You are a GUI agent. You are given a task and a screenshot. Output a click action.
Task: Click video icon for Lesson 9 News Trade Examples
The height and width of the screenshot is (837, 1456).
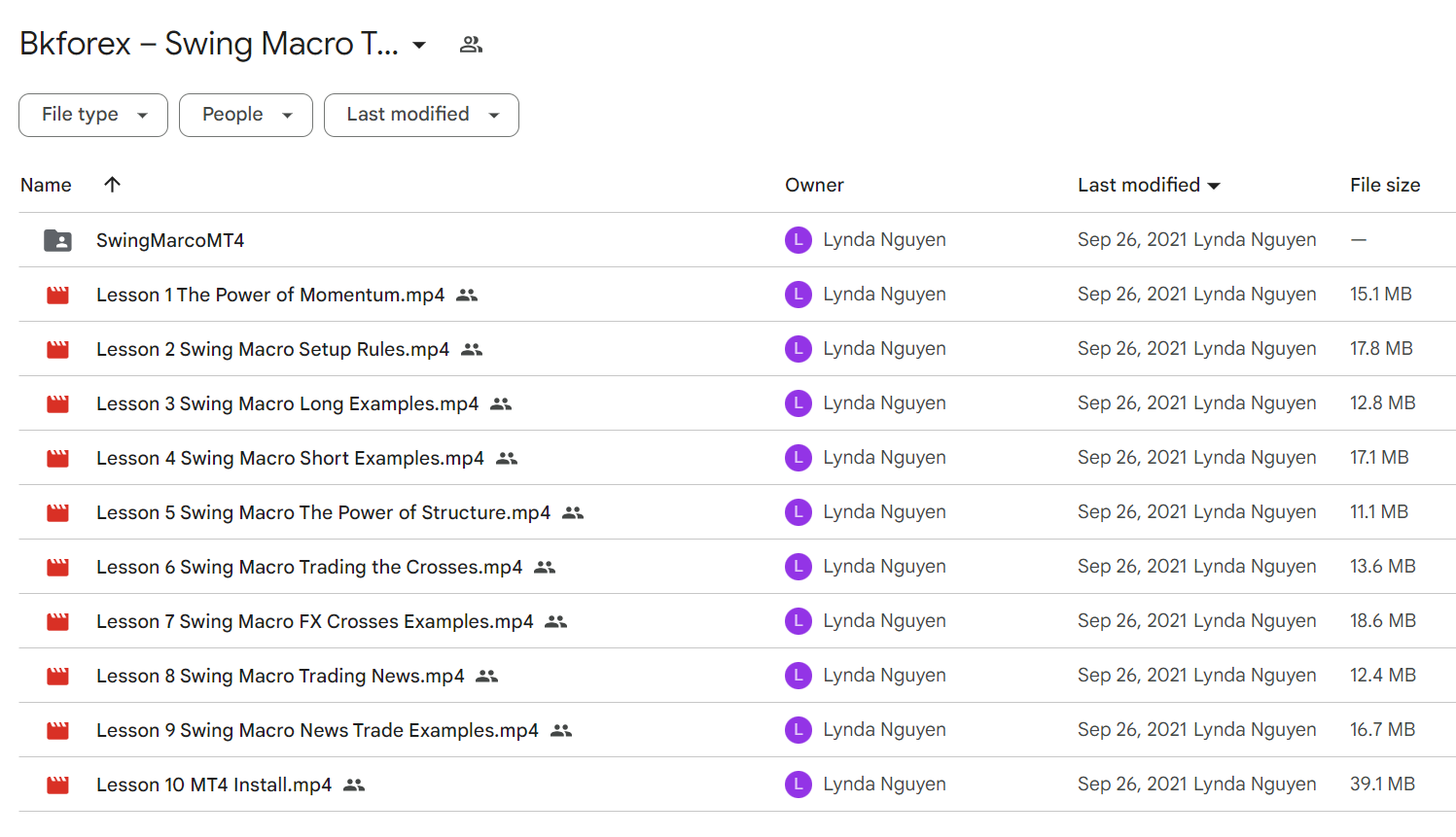[x=58, y=730]
